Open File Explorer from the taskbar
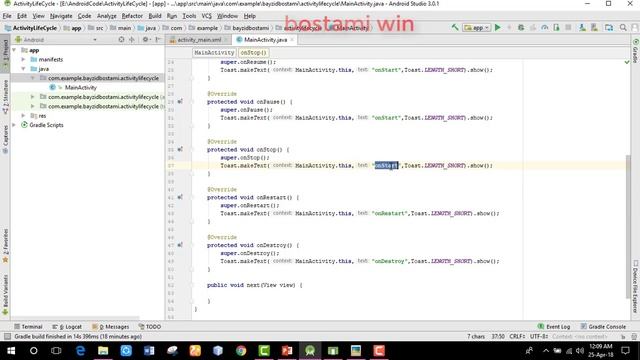Image resolution: width=640 pixels, height=360 pixels. pyautogui.click(x=103, y=351)
